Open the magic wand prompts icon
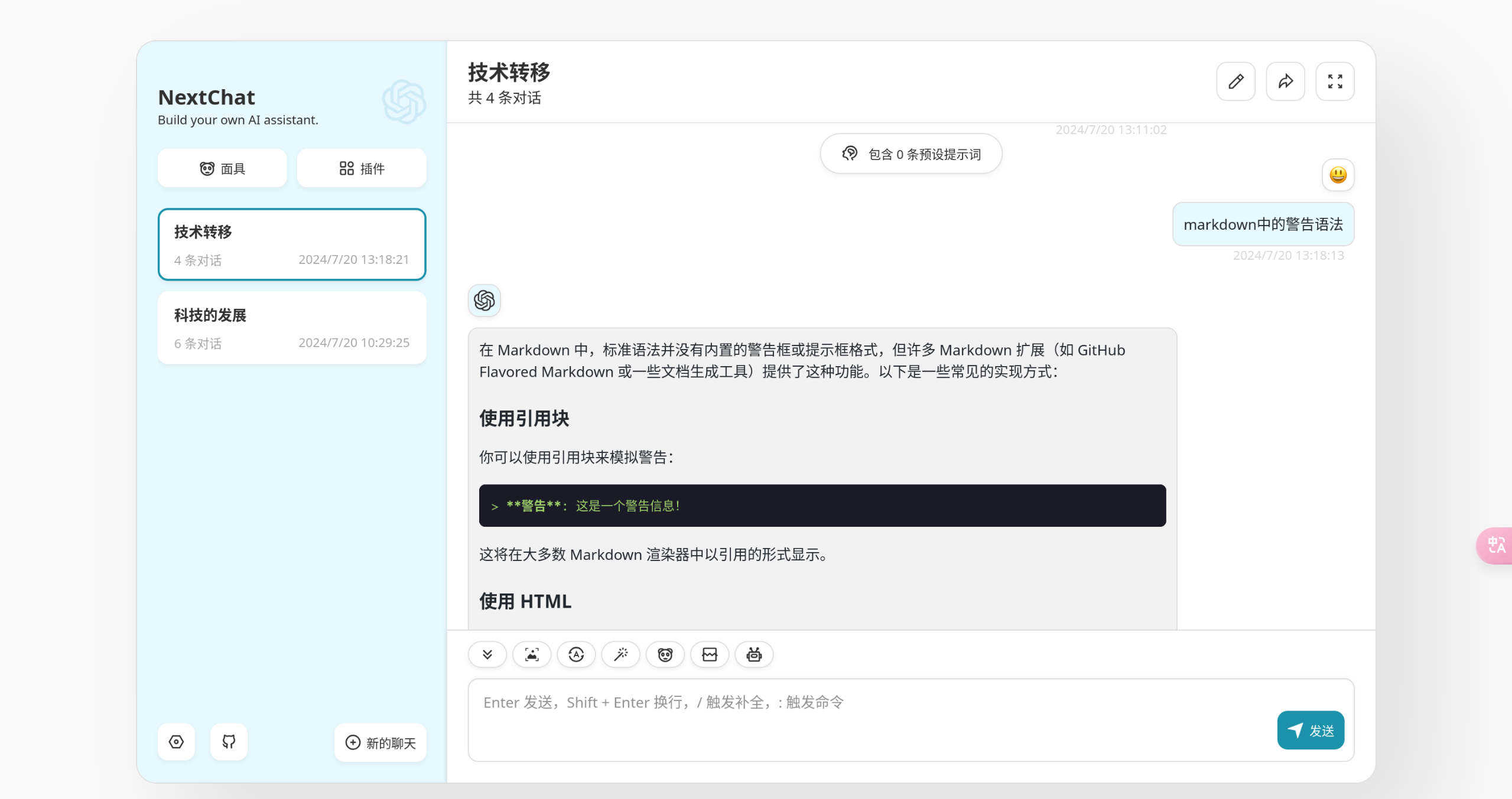Screen dimensions: 1512x799 [x=620, y=654]
